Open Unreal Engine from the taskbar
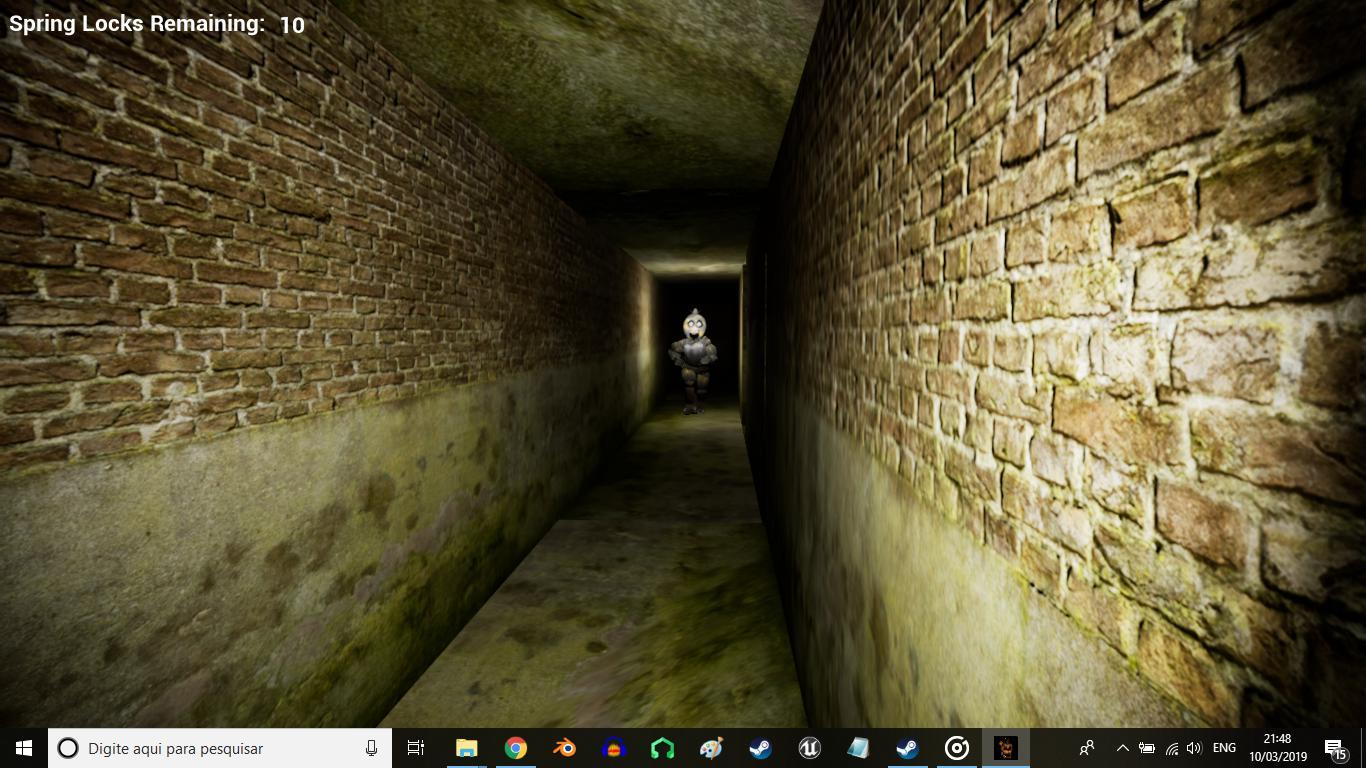1366x768 pixels. [810, 747]
